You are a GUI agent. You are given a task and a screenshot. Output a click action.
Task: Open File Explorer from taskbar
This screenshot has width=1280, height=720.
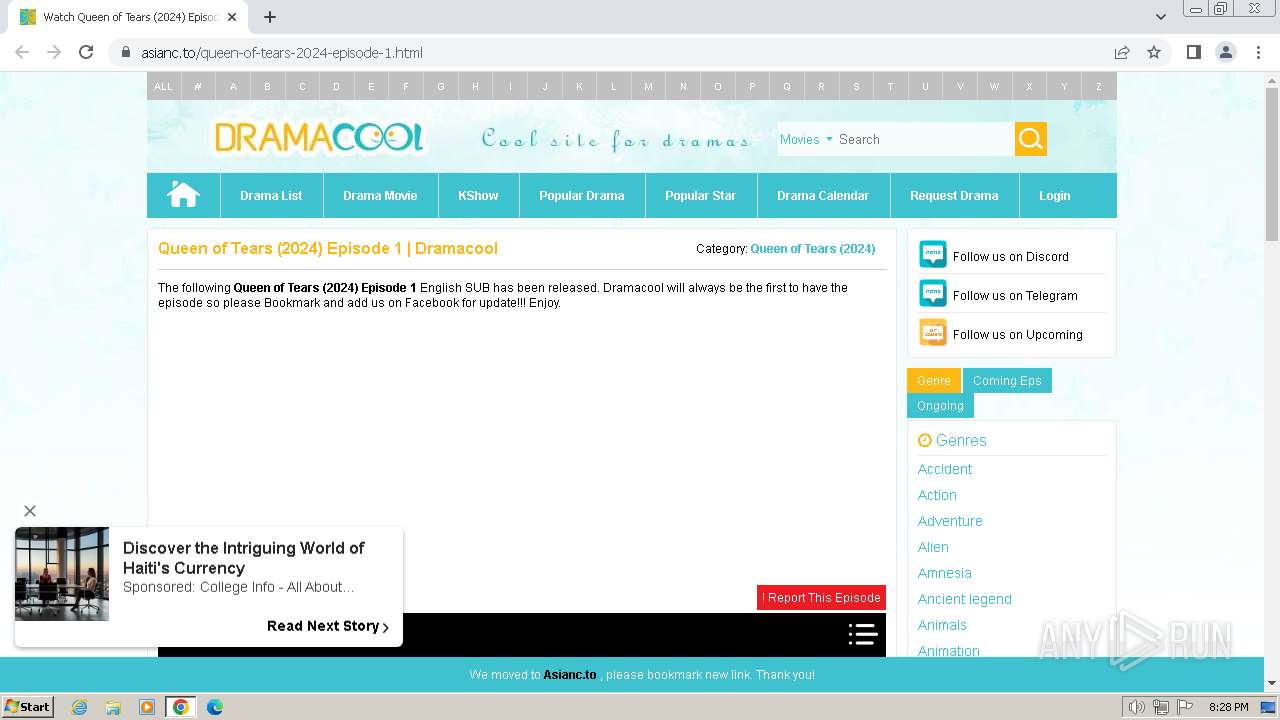(x=113, y=707)
